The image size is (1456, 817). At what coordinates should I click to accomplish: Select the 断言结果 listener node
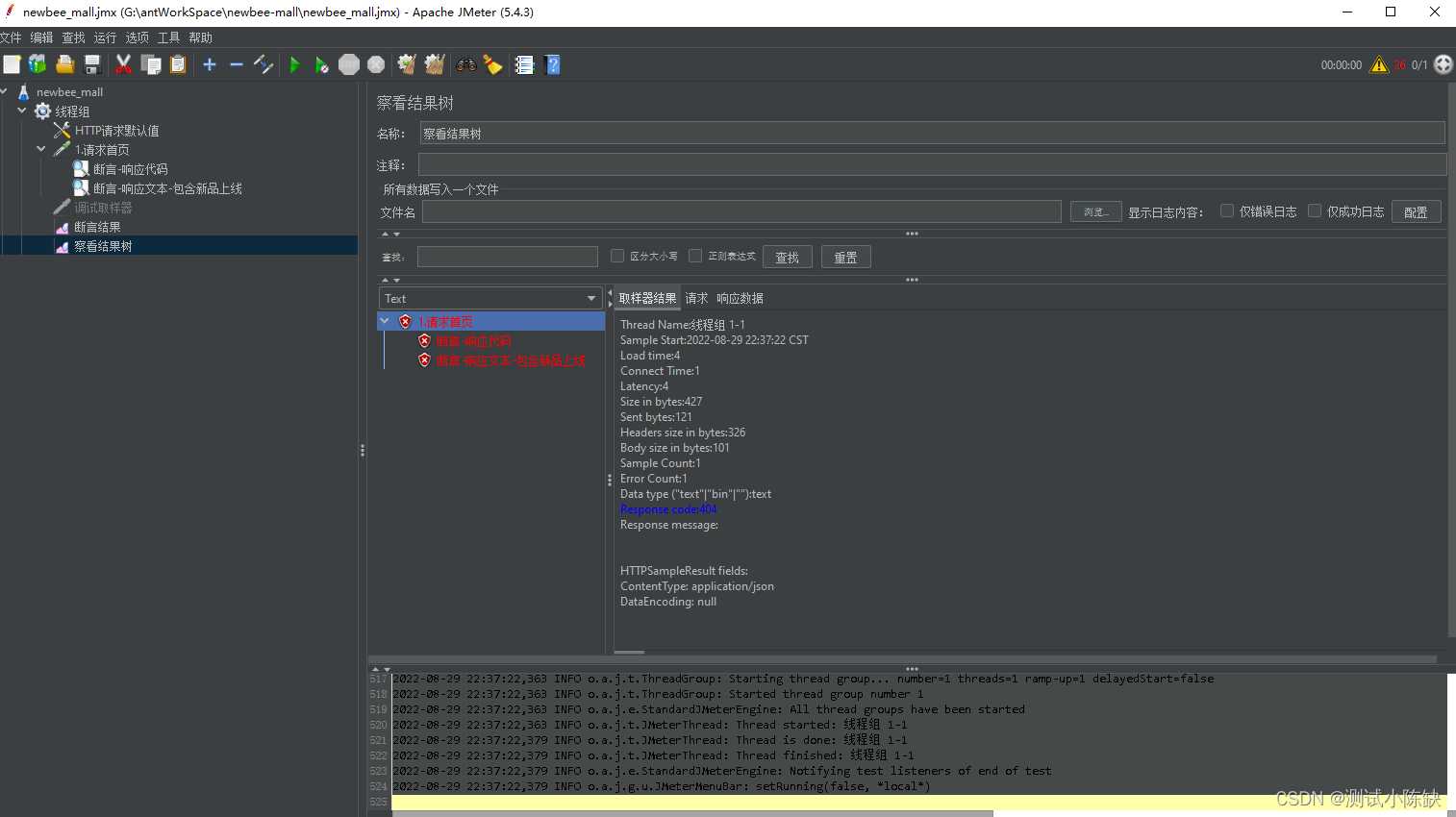pyautogui.click(x=97, y=227)
